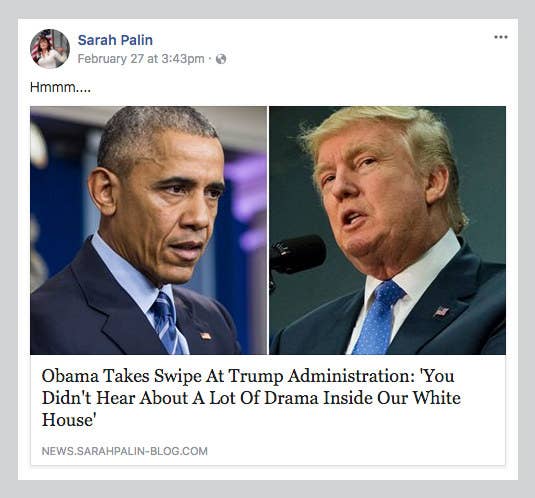Click the headline line starting 'Didn't Hear About'
The width and height of the screenshot is (535, 498).
click(251, 398)
